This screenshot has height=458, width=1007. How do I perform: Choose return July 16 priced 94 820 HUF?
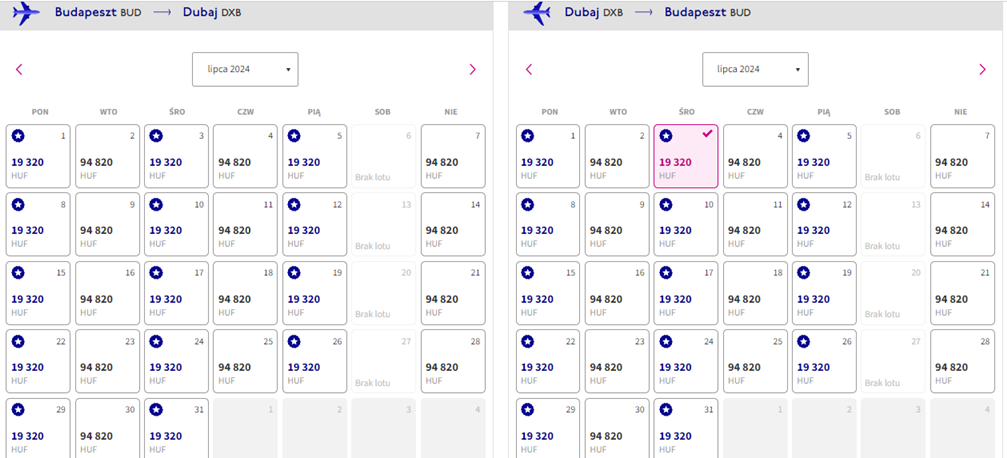pyautogui.click(x=617, y=293)
